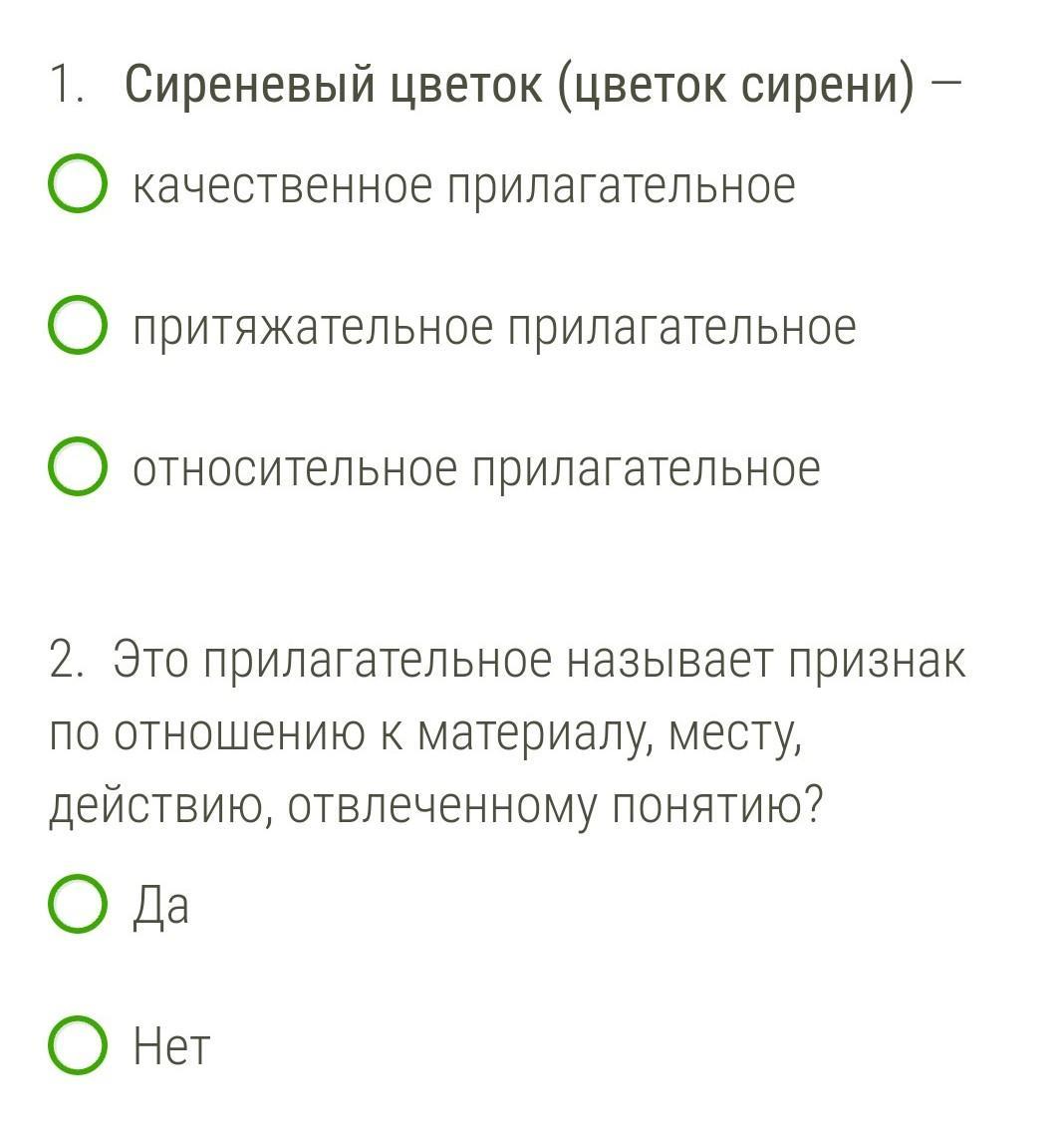
Task: Mark the "Нет" radio button
Action: tap(78, 1045)
